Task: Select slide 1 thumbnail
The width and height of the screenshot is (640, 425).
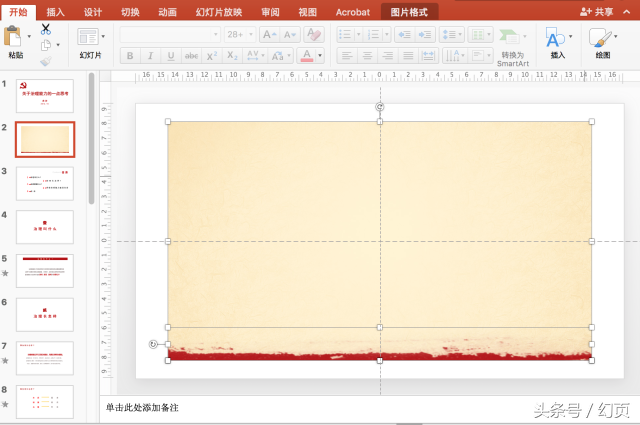Action: coord(45,96)
